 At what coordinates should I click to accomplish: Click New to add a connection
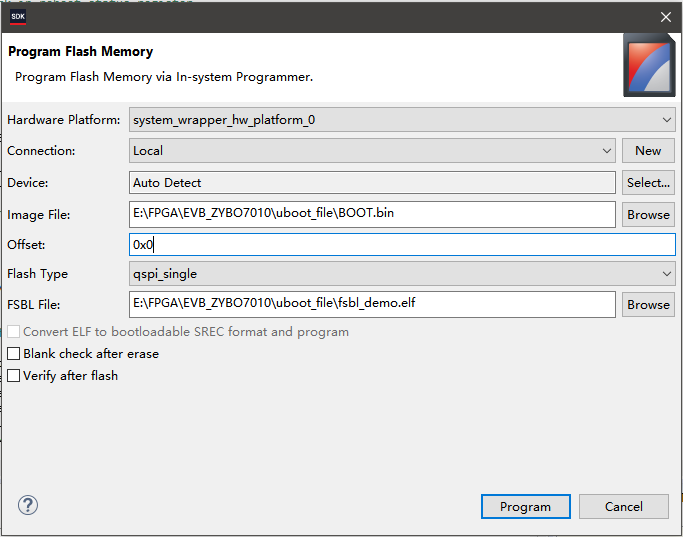click(648, 151)
